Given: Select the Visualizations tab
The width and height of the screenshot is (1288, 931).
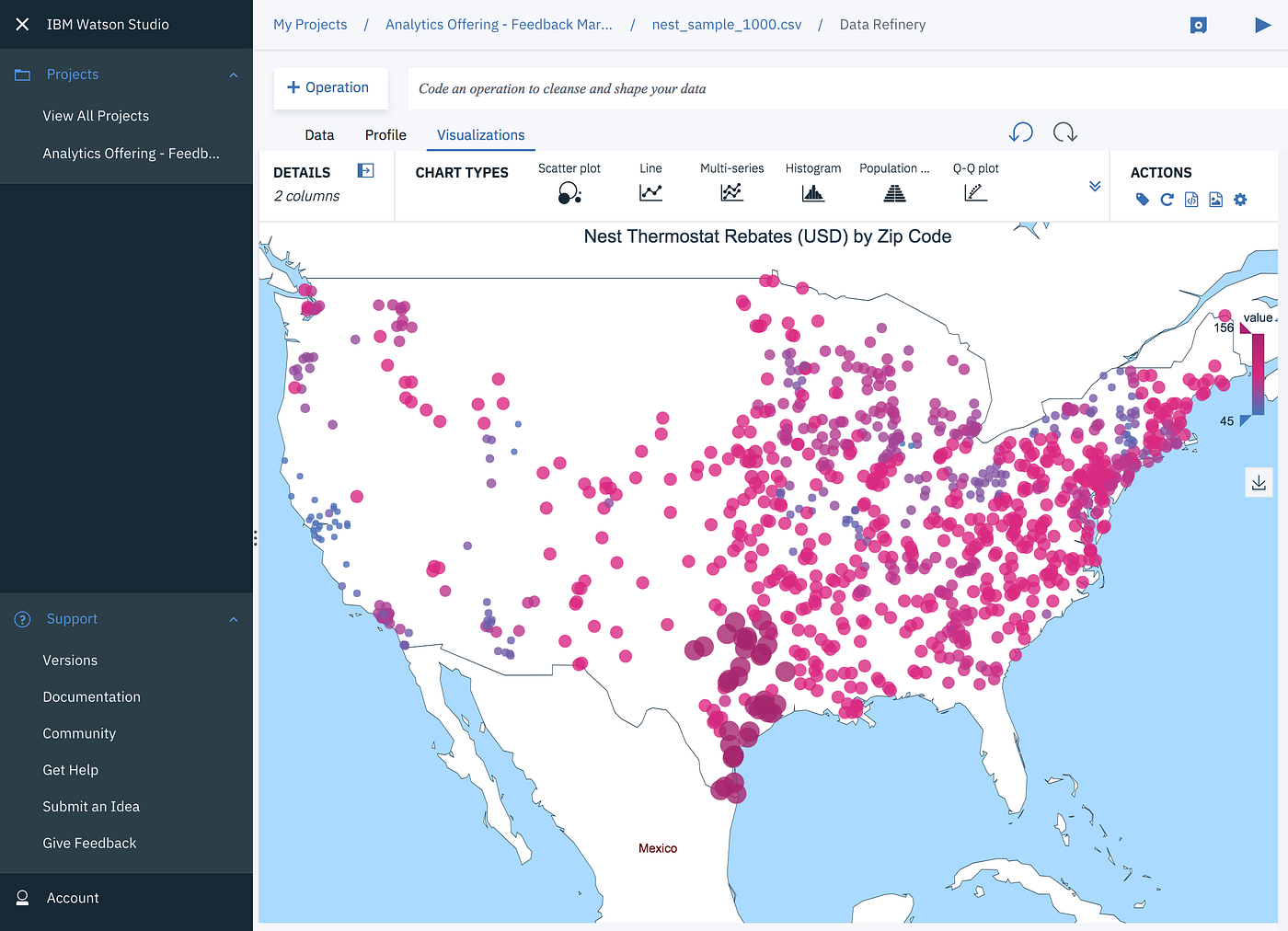Looking at the screenshot, I should (480, 135).
